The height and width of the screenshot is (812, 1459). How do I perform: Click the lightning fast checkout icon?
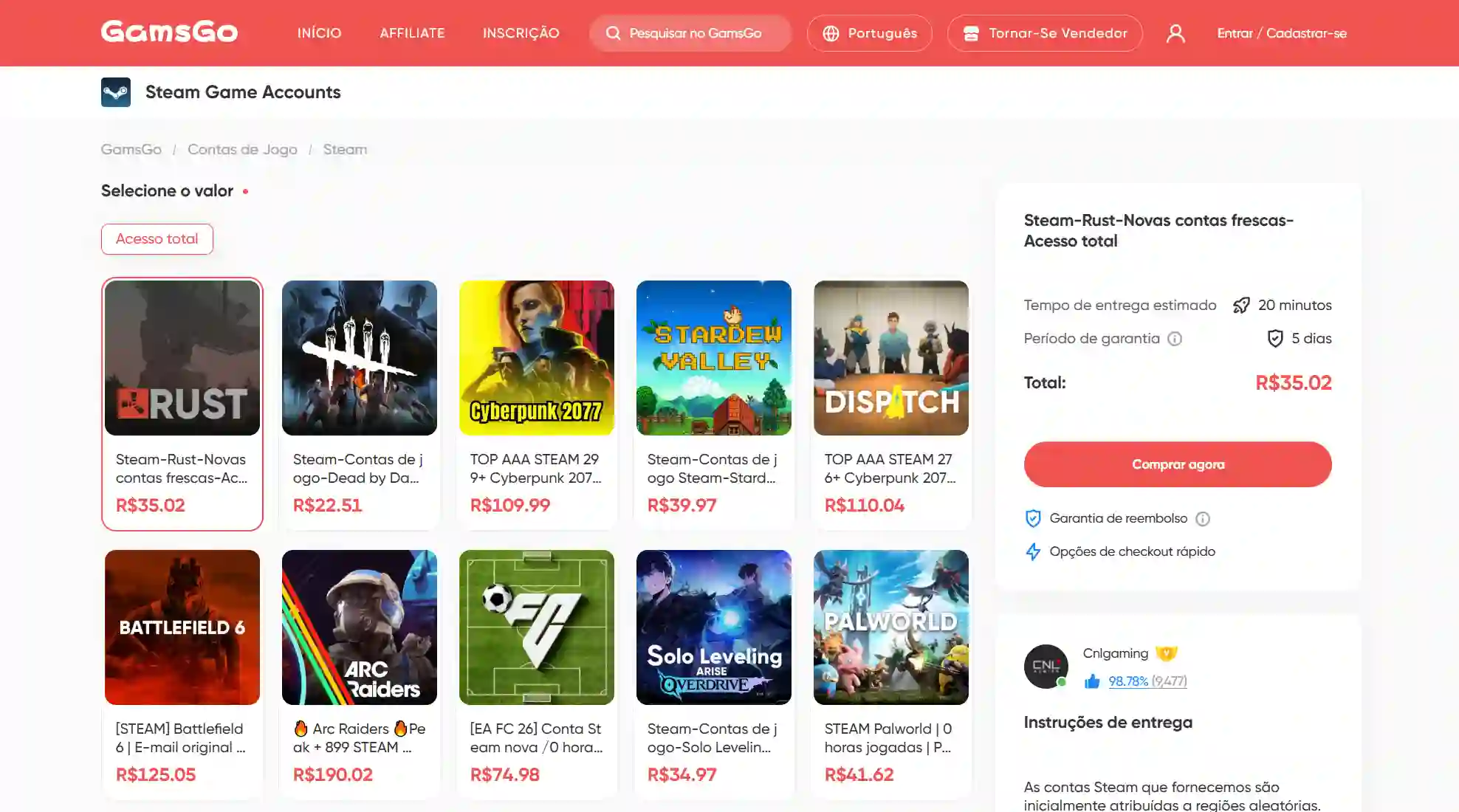point(1033,551)
